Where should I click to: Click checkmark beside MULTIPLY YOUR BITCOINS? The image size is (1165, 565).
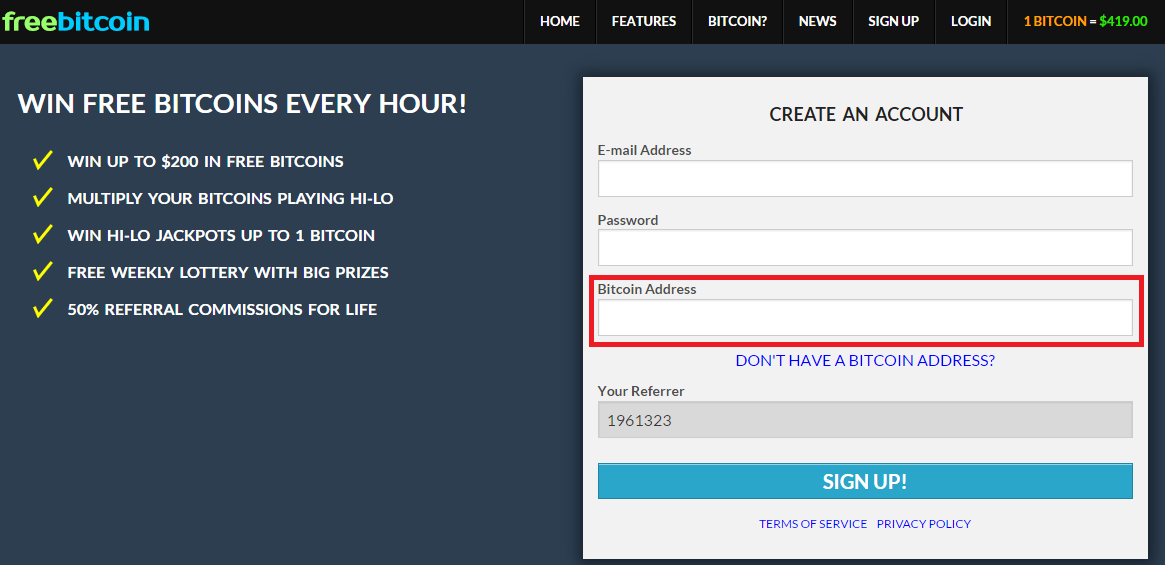(x=42, y=197)
